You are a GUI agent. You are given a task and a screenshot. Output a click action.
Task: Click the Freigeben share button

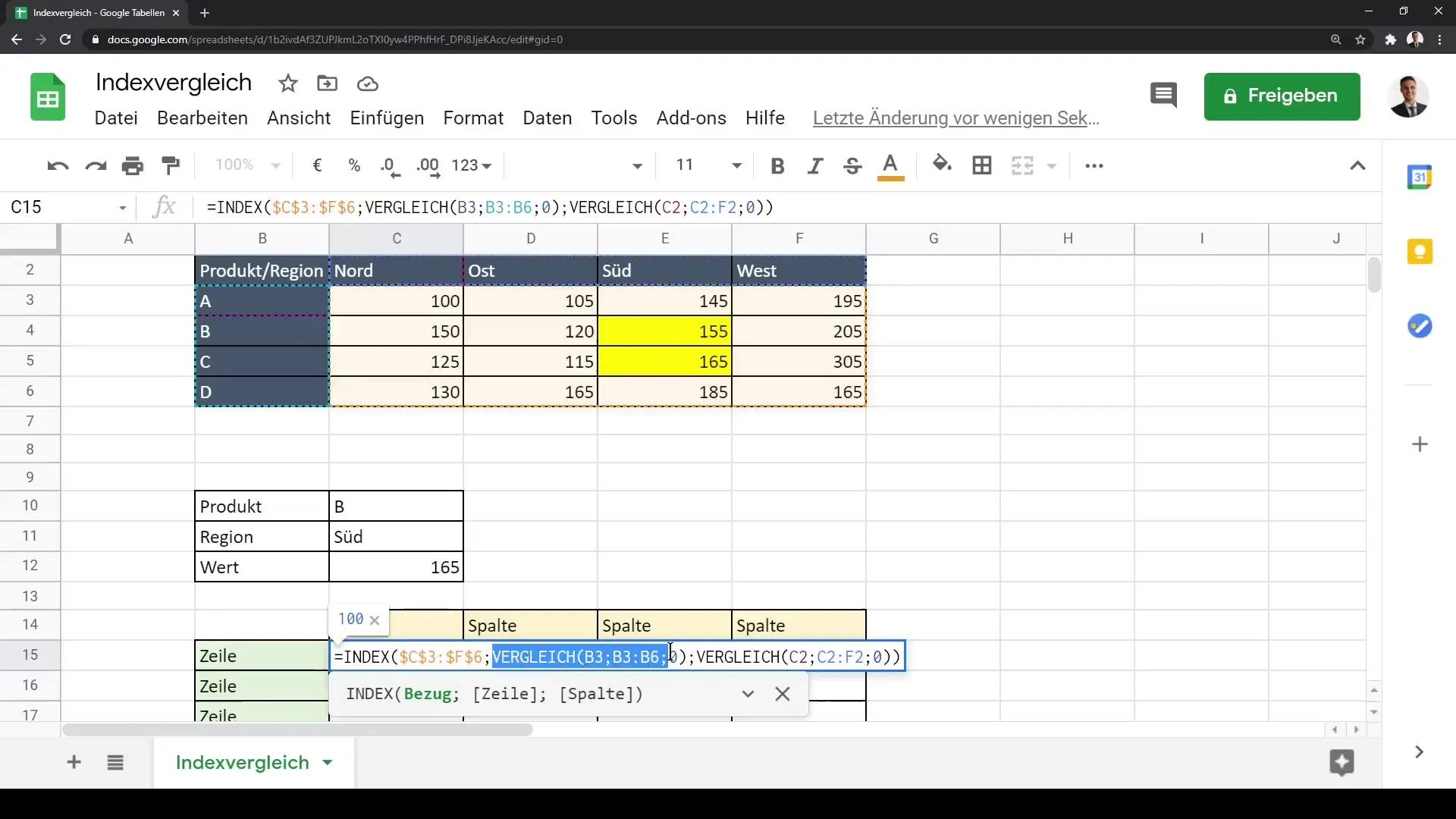click(x=1282, y=96)
